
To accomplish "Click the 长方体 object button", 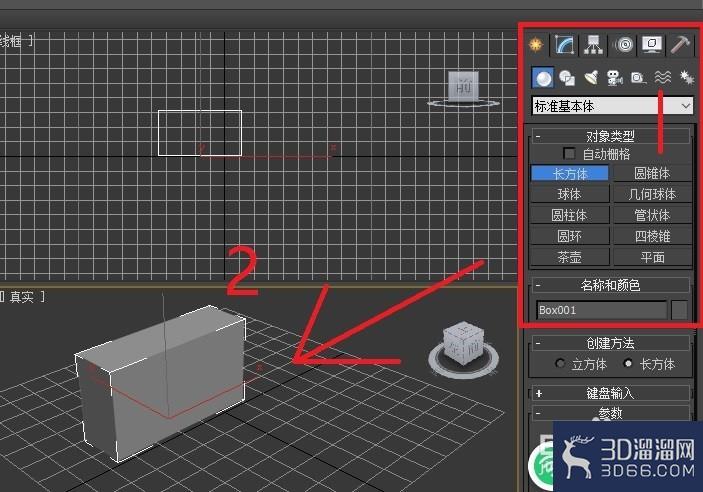I will 570,174.
